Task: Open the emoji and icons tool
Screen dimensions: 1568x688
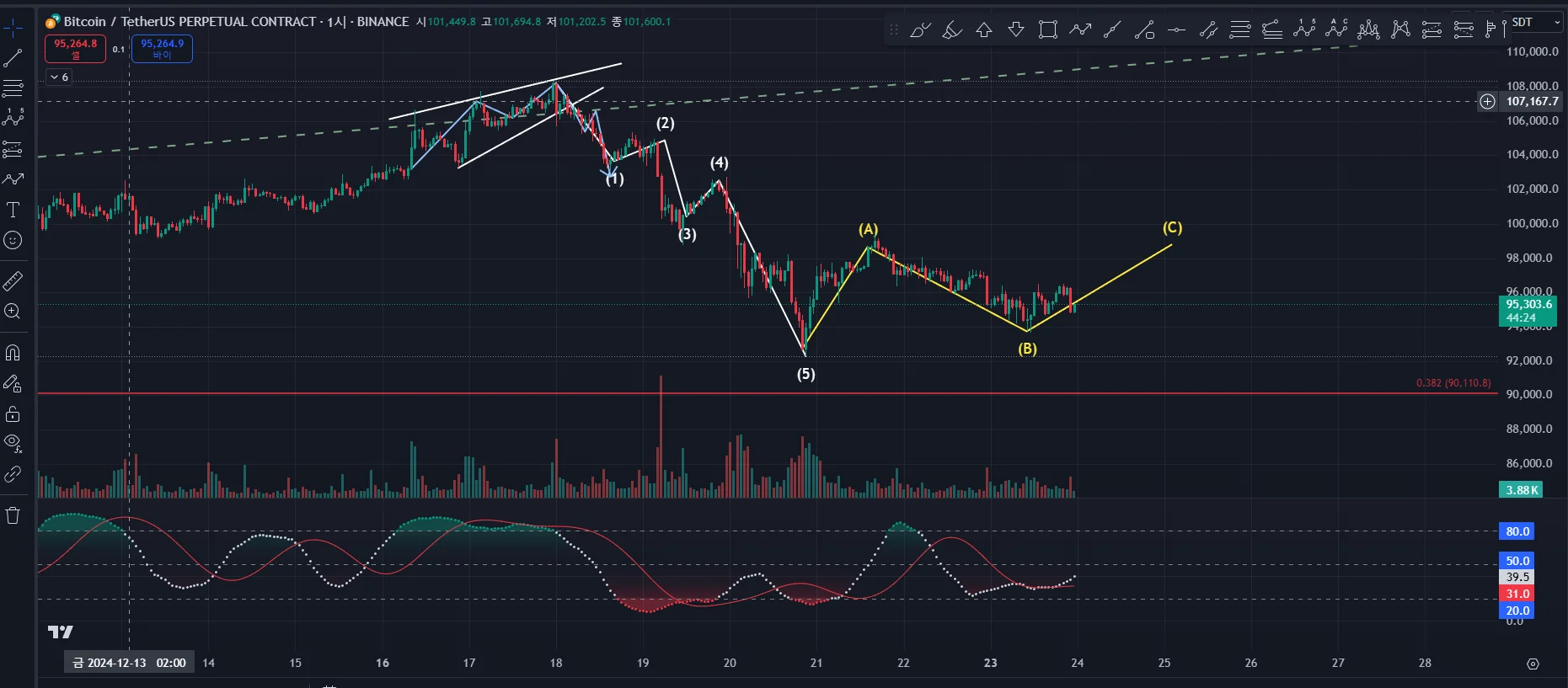Action: pyautogui.click(x=13, y=240)
